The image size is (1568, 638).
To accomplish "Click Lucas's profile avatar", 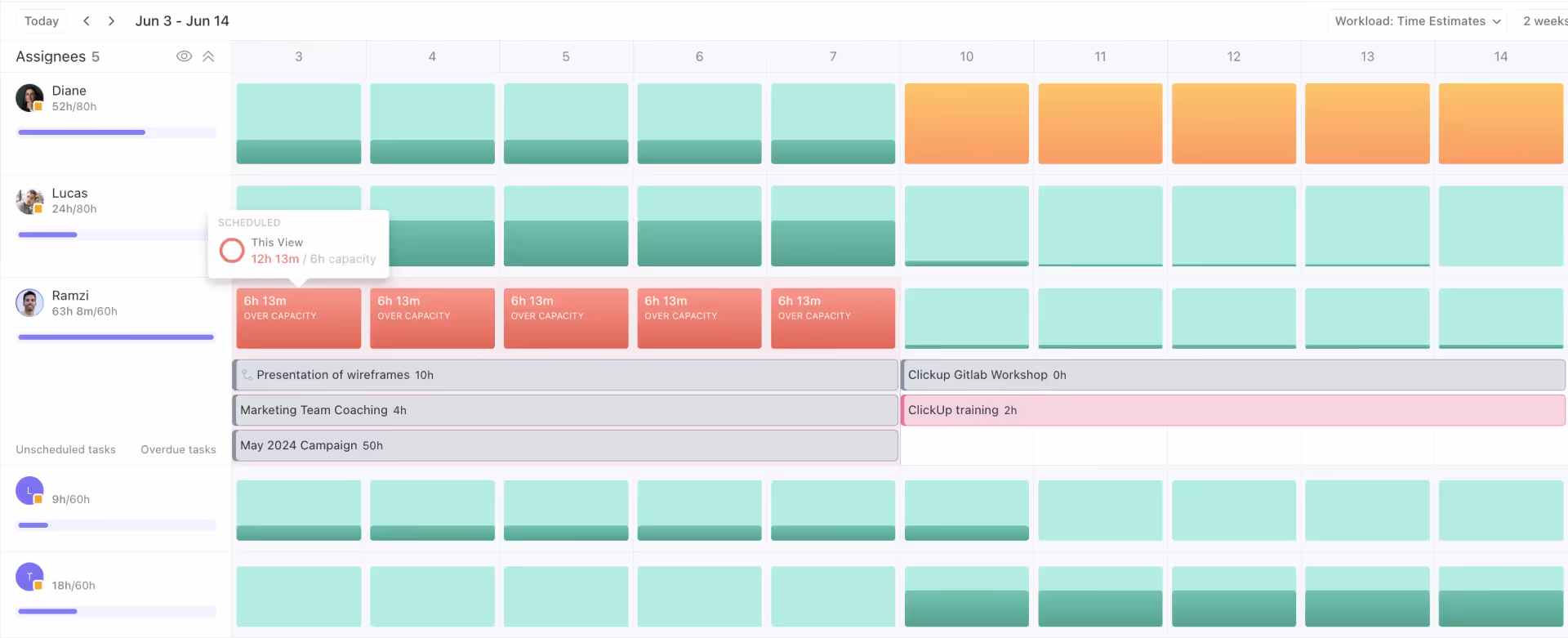I will 29,201.
